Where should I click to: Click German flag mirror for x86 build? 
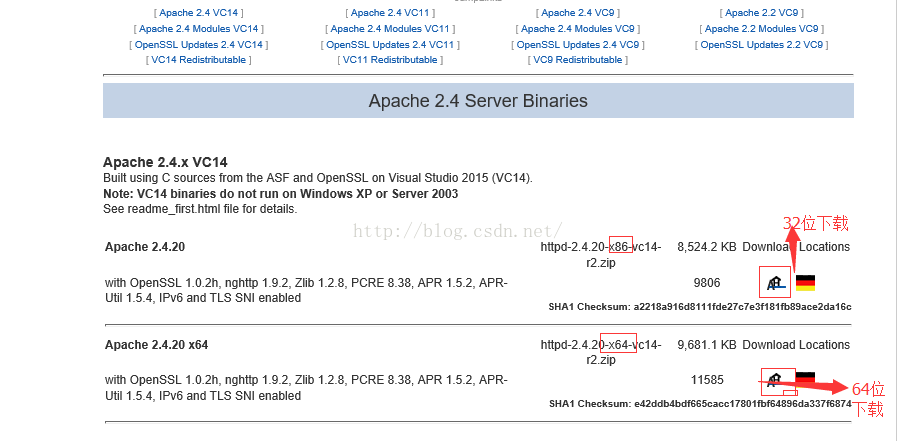click(x=805, y=283)
